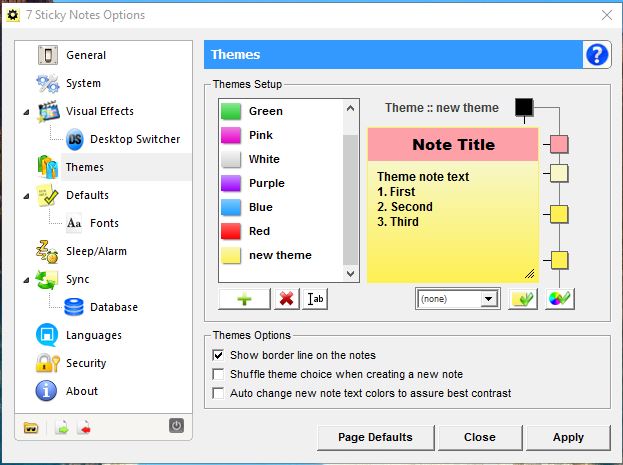Open General label in sidebar
Image resolution: width=623 pixels, height=465 pixels.
click(x=86, y=55)
